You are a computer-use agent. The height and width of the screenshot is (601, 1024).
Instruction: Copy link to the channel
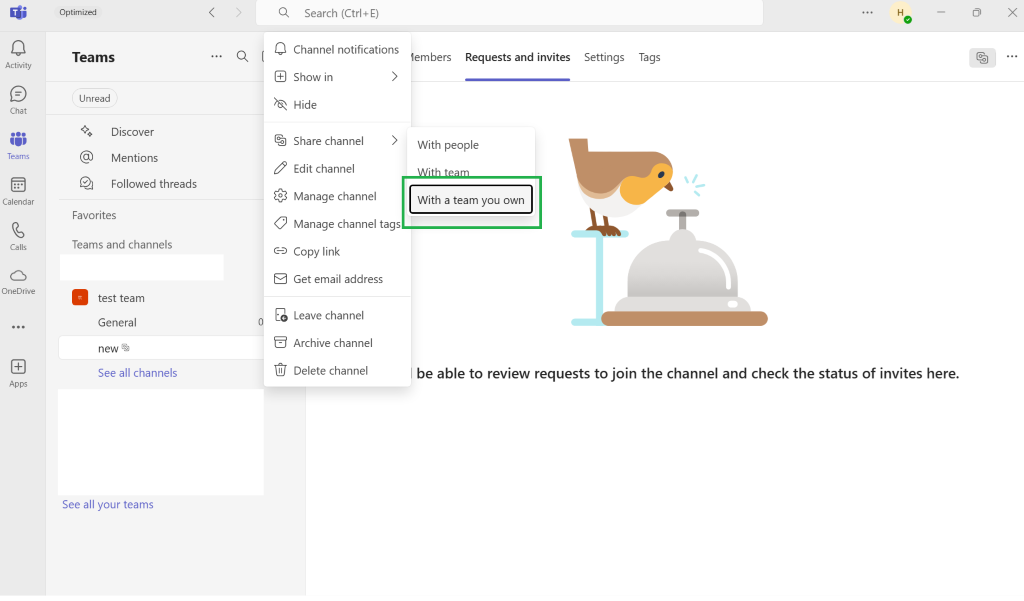pos(337,252)
